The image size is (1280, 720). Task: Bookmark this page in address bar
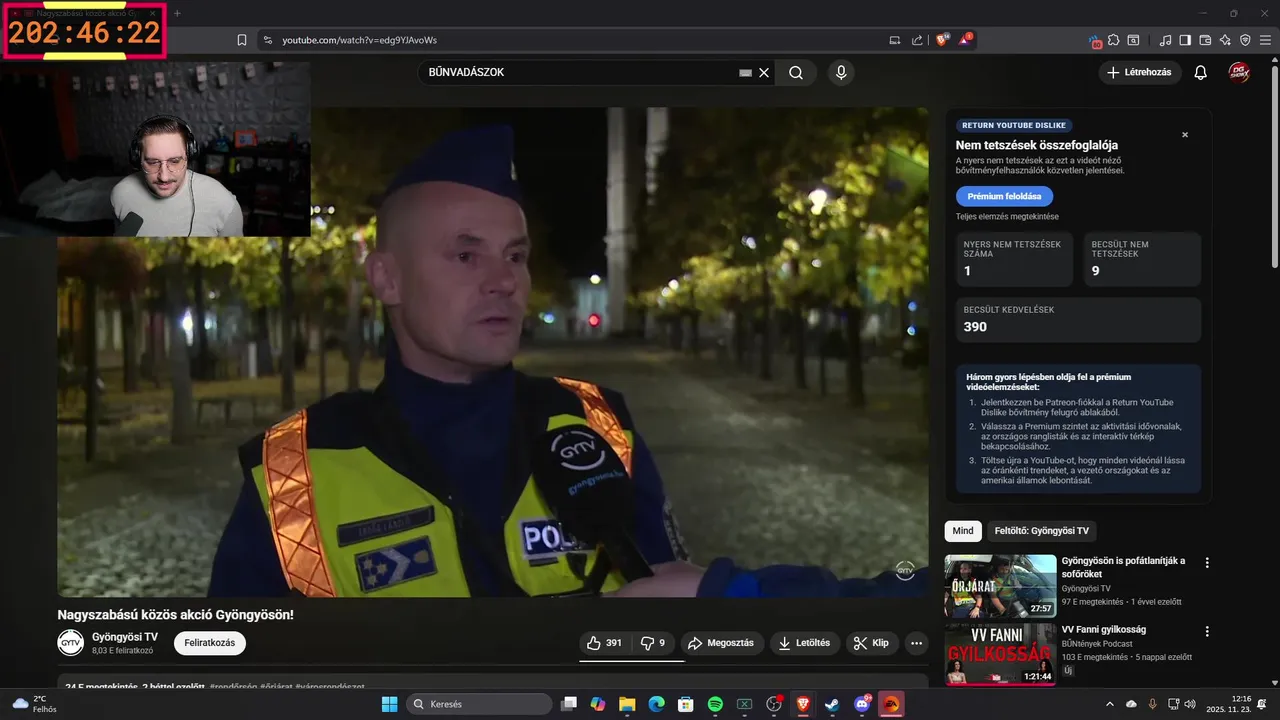(242, 40)
